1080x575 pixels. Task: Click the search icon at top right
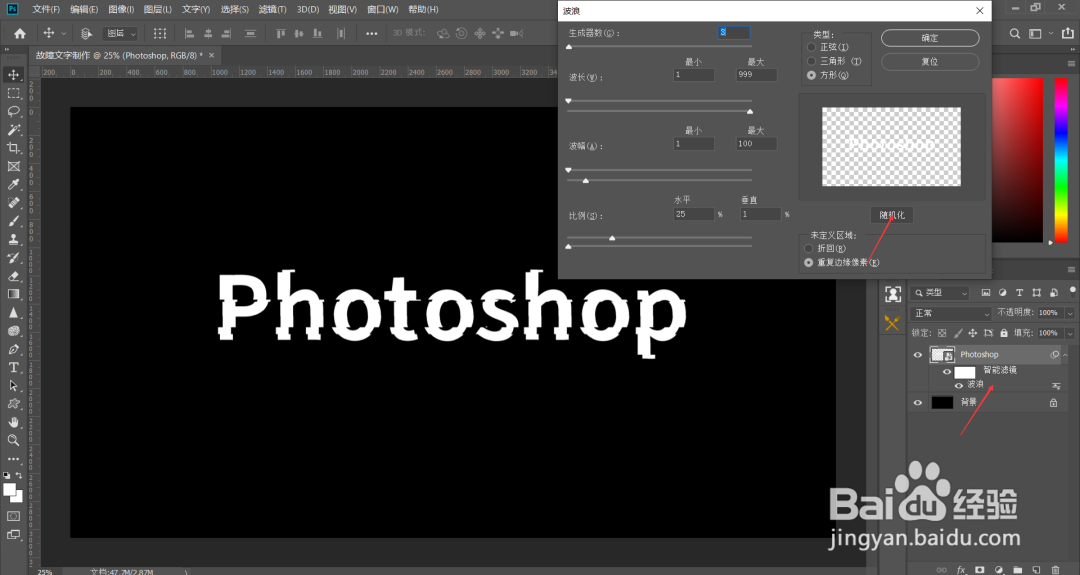click(1015, 33)
